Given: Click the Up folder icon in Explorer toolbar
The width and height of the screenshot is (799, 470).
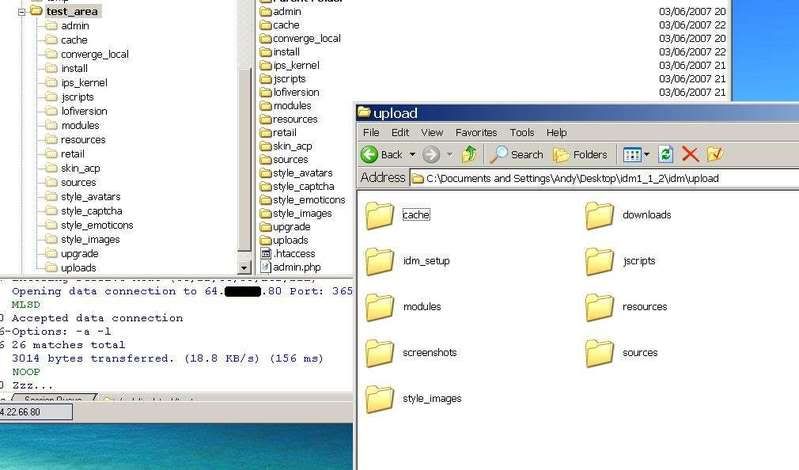Looking at the screenshot, I should tap(469, 154).
